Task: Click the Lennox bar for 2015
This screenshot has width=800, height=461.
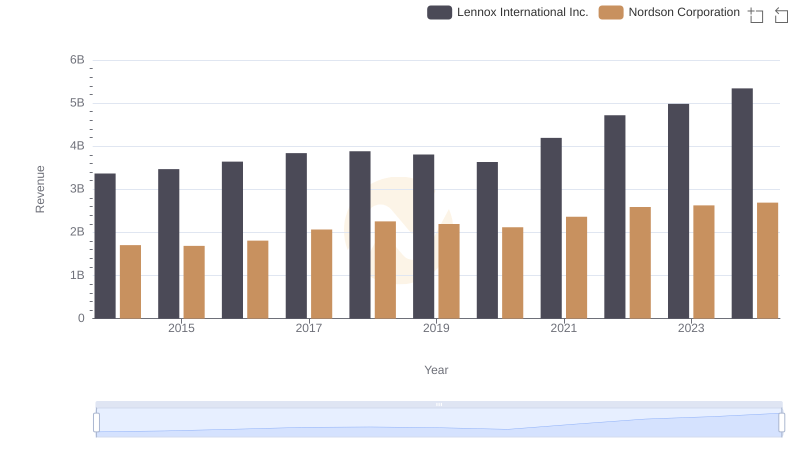Action: [x=168, y=244]
